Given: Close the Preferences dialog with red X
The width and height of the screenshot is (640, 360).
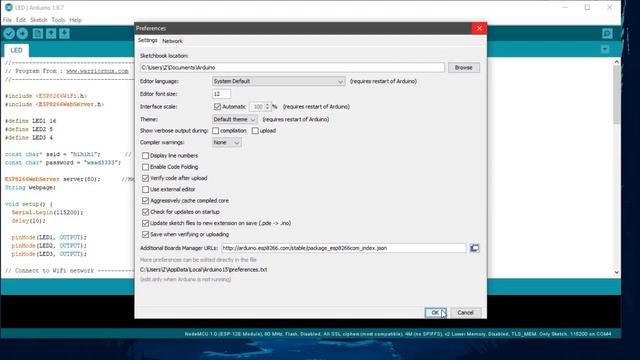Looking at the screenshot, I should pyautogui.click(x=479, y=28).
